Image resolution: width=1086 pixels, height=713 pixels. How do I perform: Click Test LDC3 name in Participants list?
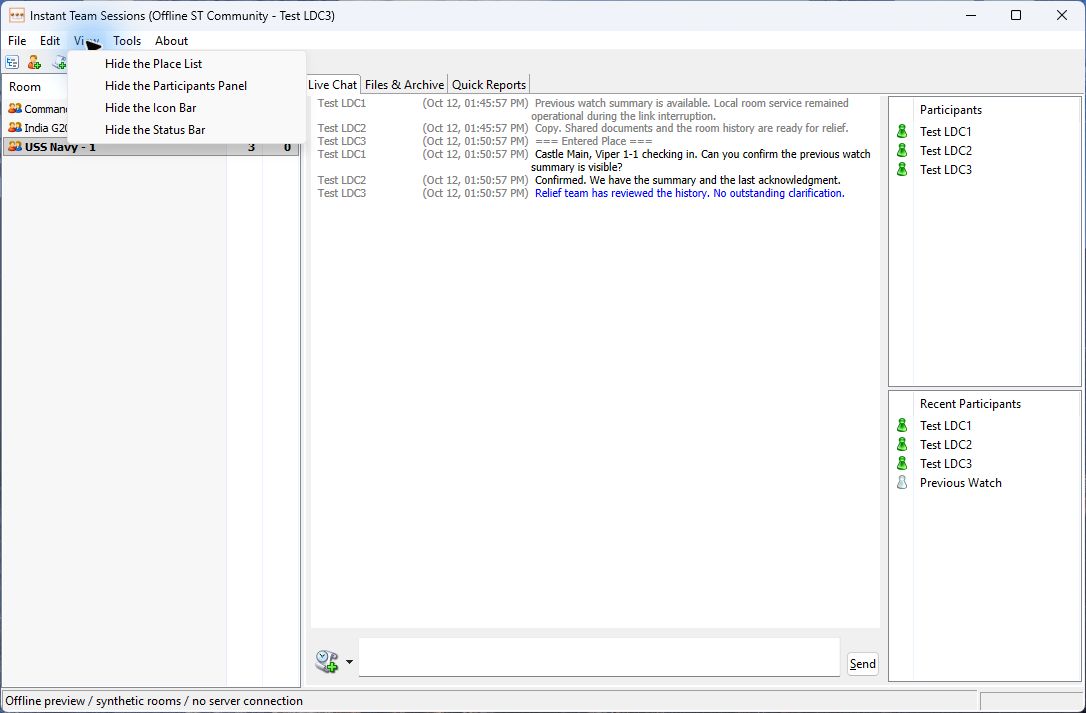[945, 170]
